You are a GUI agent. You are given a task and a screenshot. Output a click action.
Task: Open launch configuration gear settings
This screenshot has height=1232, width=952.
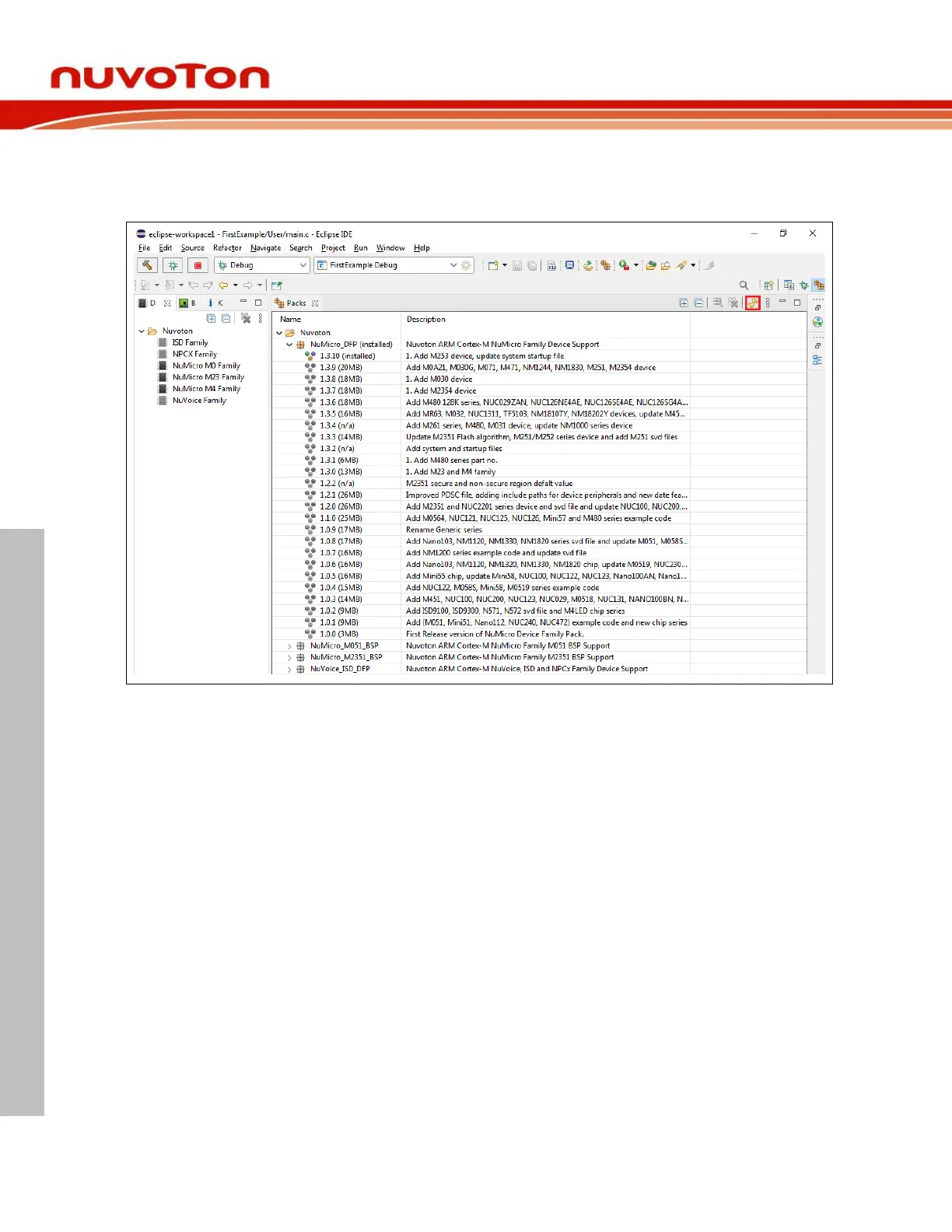pos(466,265)
